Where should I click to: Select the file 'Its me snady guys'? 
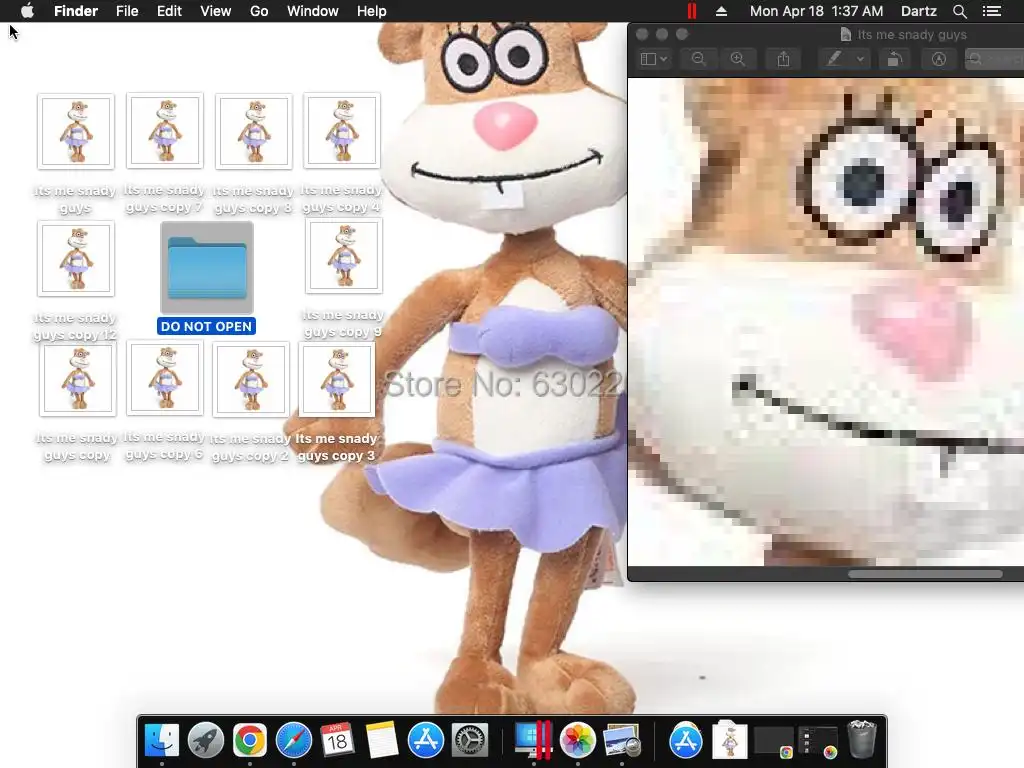tap(76, 131)
